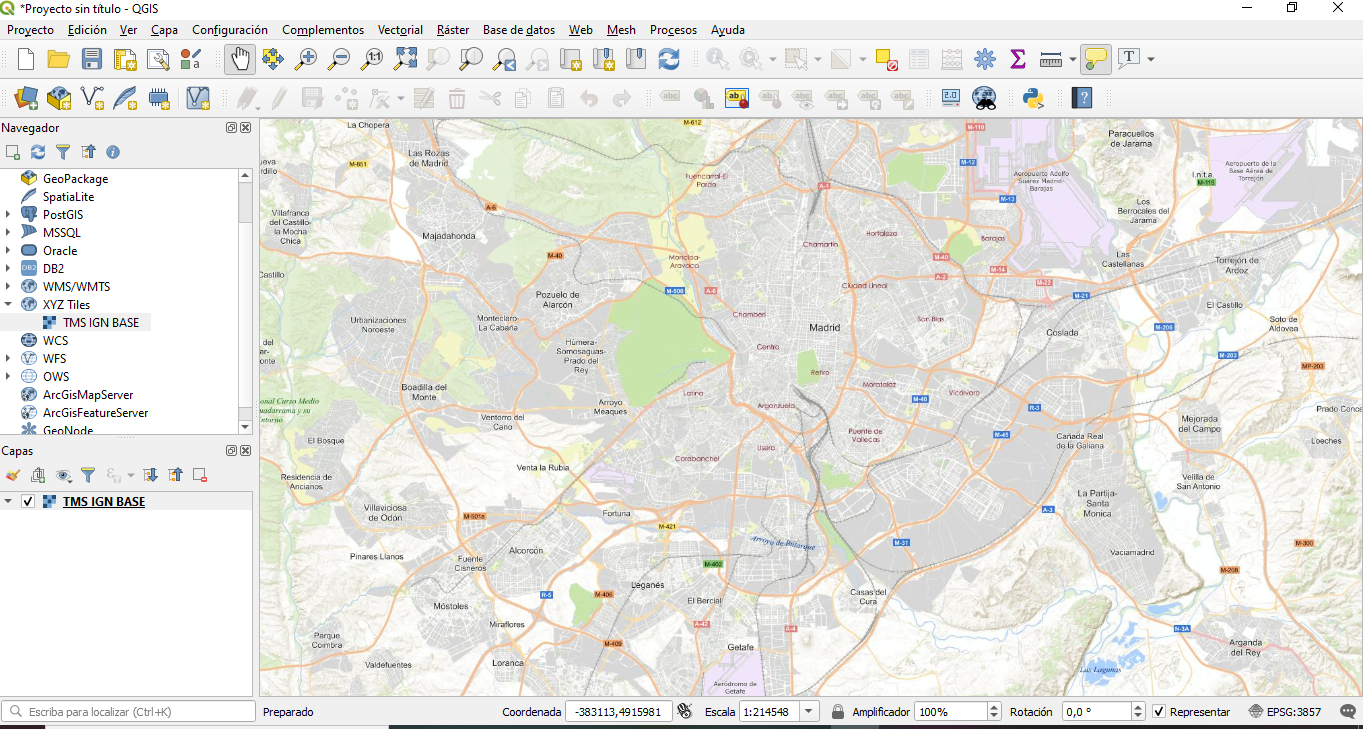
Task: Expand the WFS node
Action: pos(8,359)
